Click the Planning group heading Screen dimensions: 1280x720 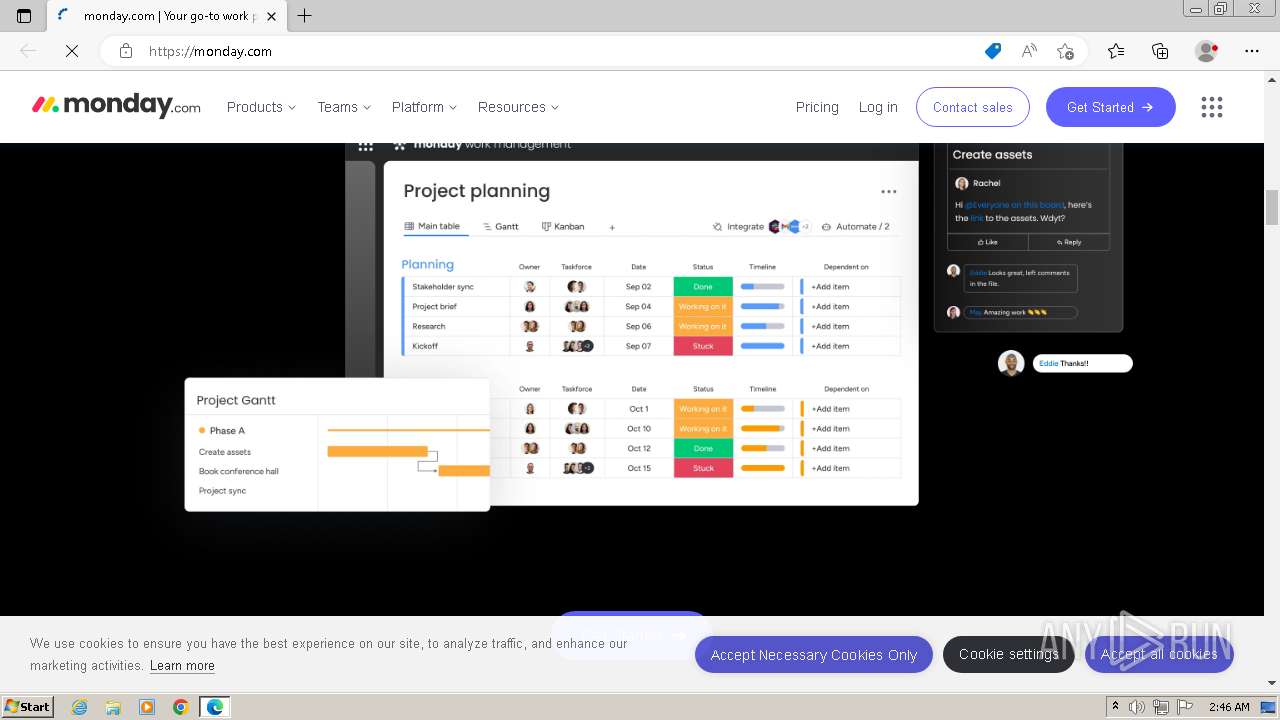427,265
